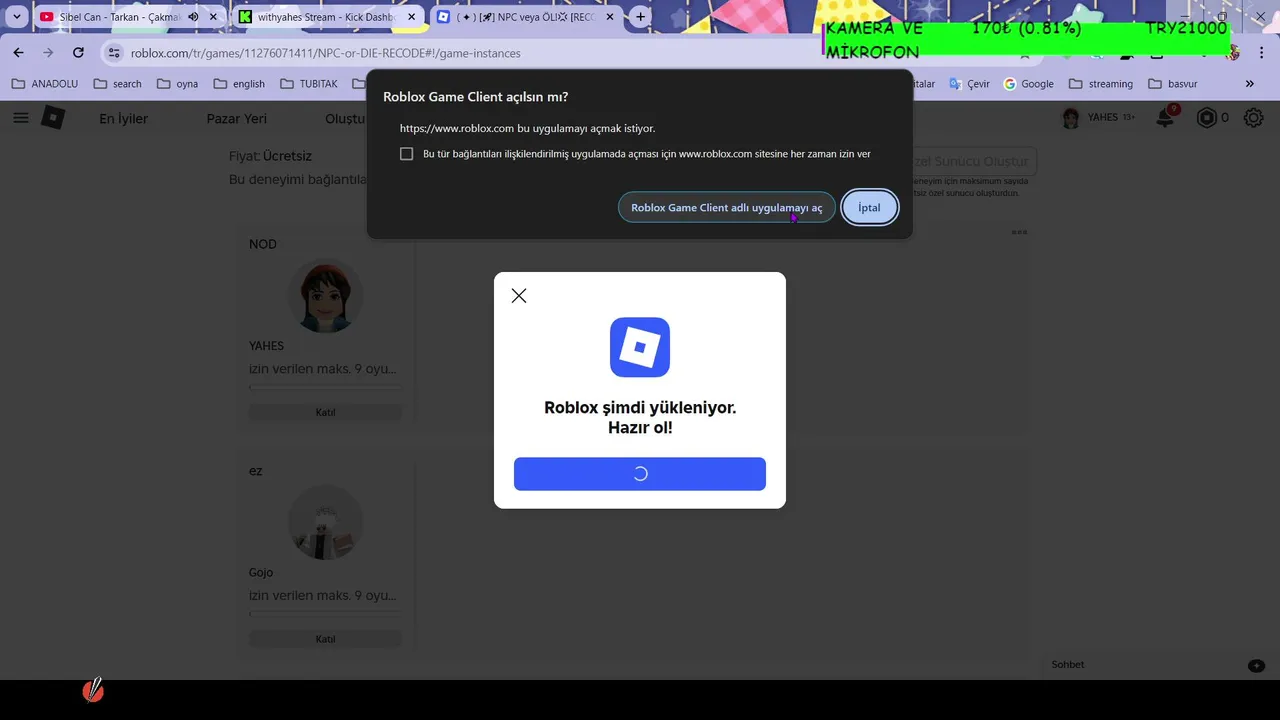Click the roblox.com address bar URL

[x=325, y=53]
